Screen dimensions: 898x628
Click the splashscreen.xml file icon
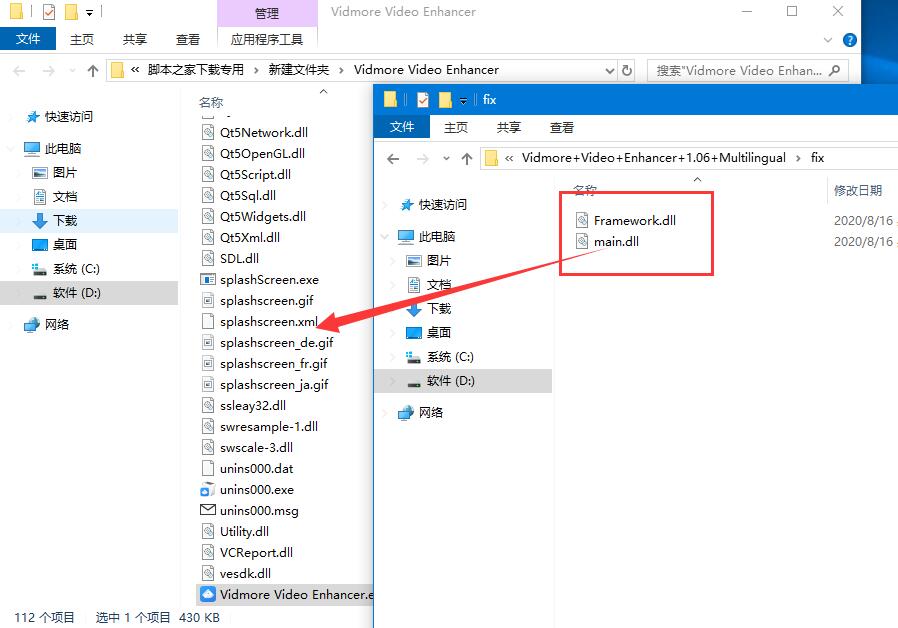[208, 322]
